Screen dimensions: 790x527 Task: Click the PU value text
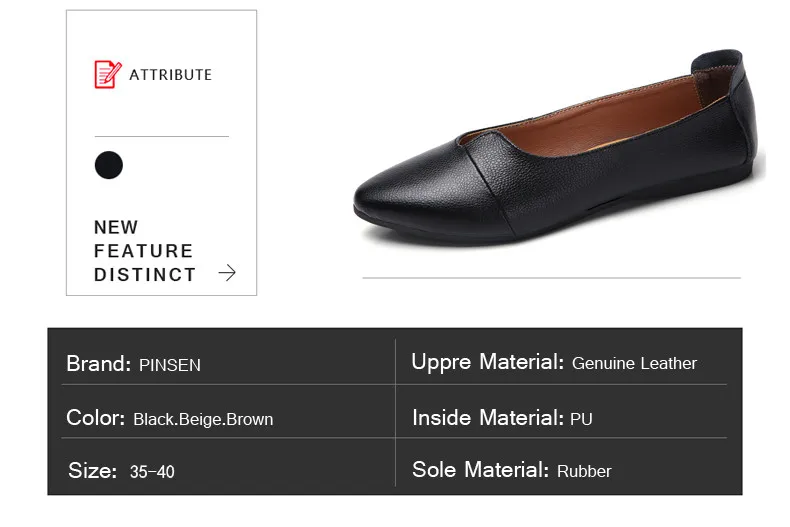(581, 419)
